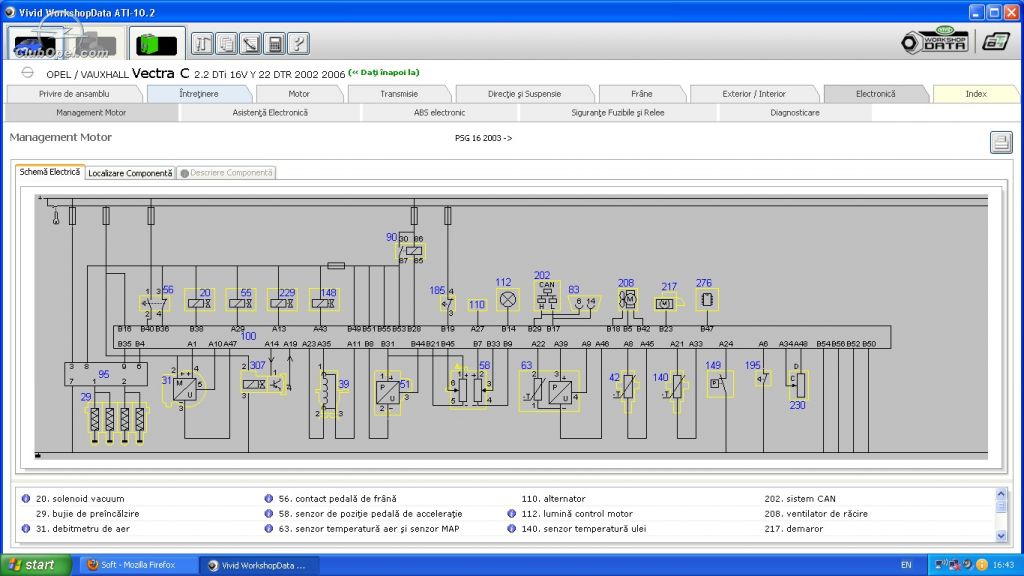1024x576 pixels.
Task: Switch to Soft - Mozilla Firefox in taskbar
Action: [x=138, y=565]
